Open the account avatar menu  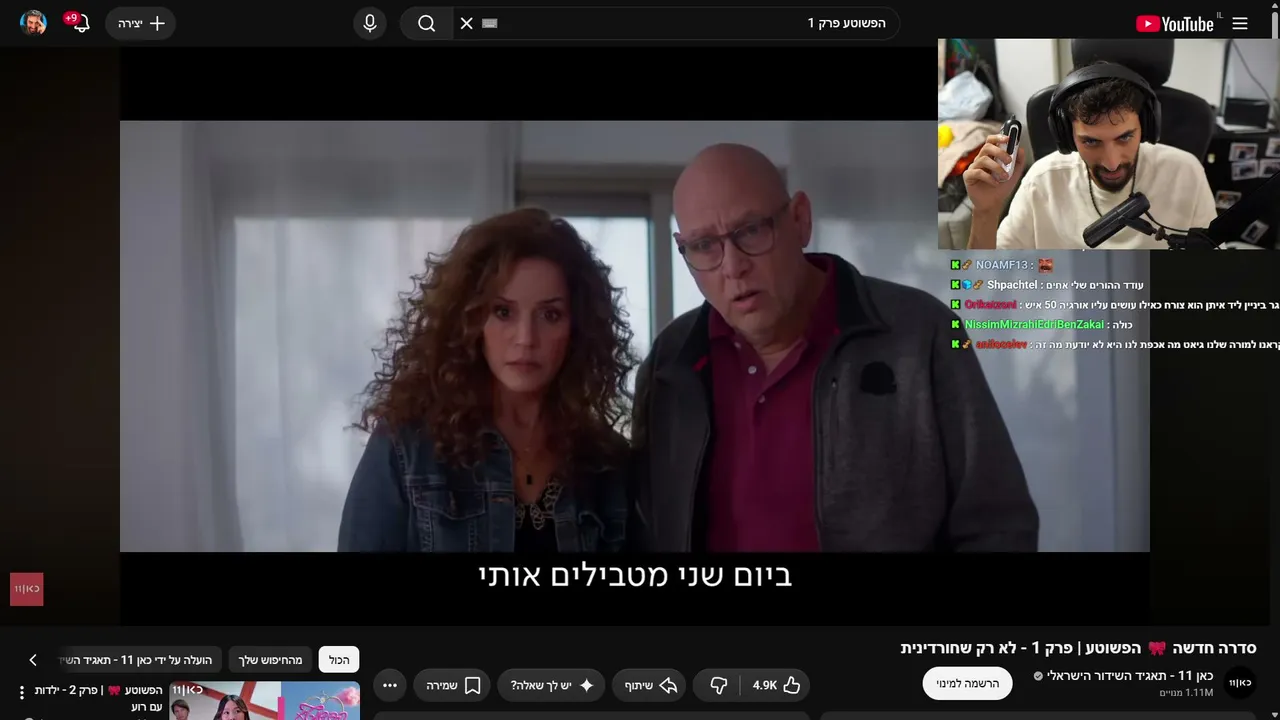(x=34, y=23)
